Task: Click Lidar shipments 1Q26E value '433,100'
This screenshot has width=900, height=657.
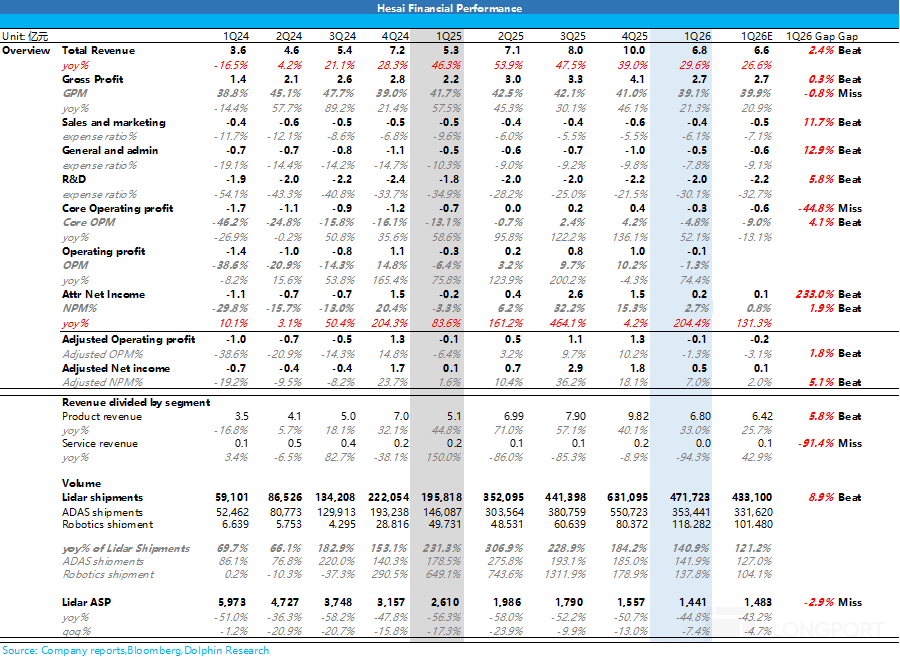Action: (x=752, y=497)
